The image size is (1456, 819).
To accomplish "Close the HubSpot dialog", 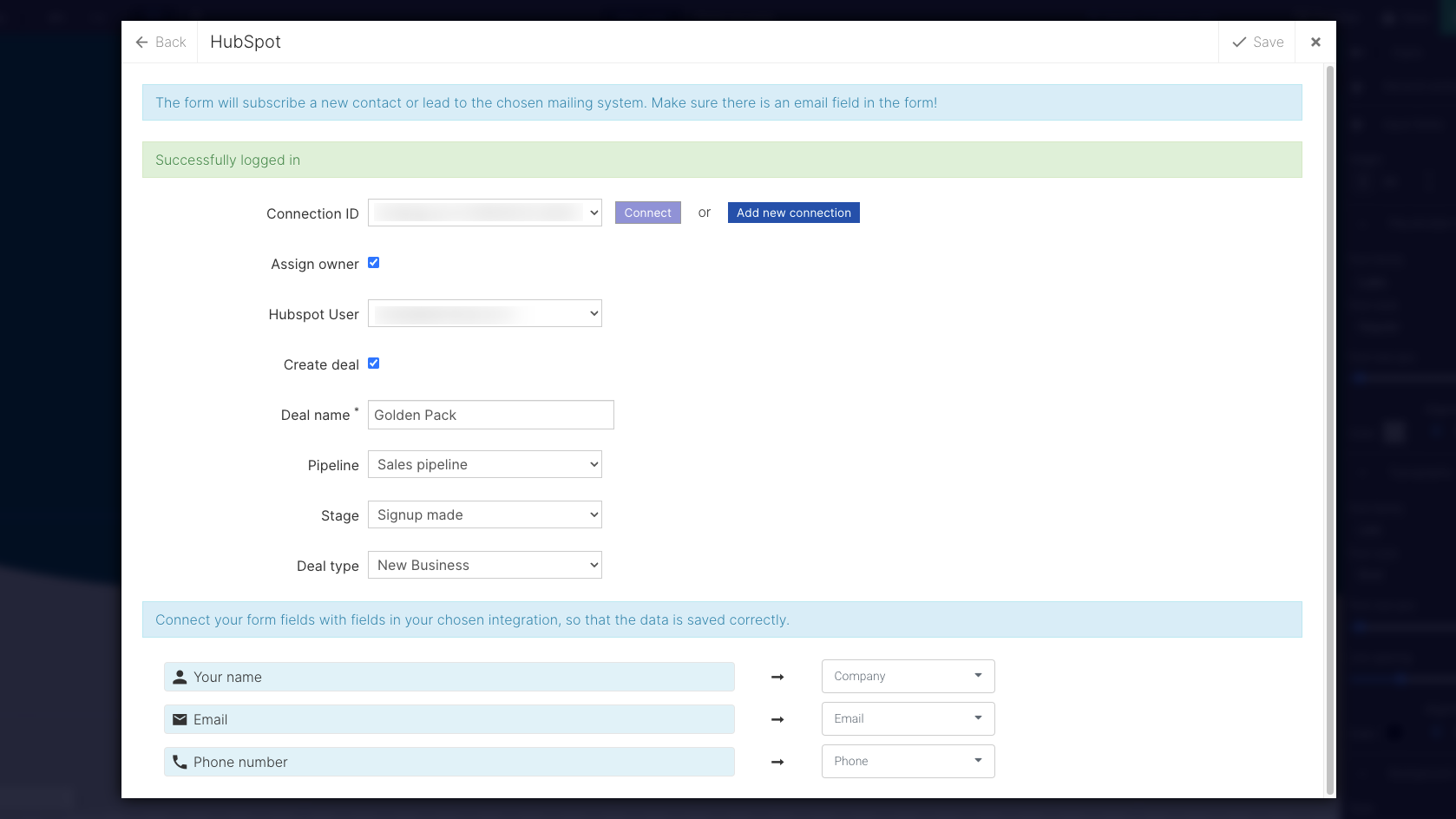I will [x=1315, y=43].
